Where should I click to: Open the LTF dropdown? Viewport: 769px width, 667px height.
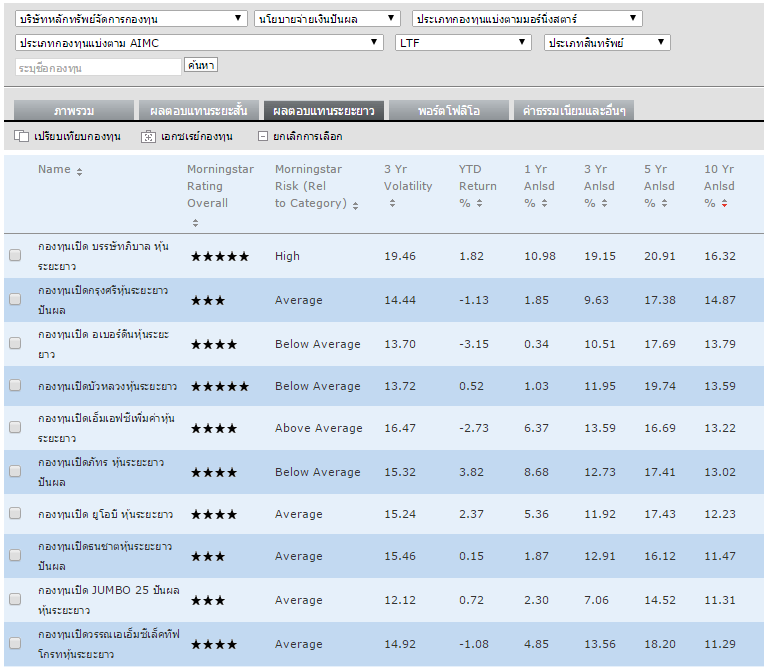pyautogui.click(x=463, y=43)
